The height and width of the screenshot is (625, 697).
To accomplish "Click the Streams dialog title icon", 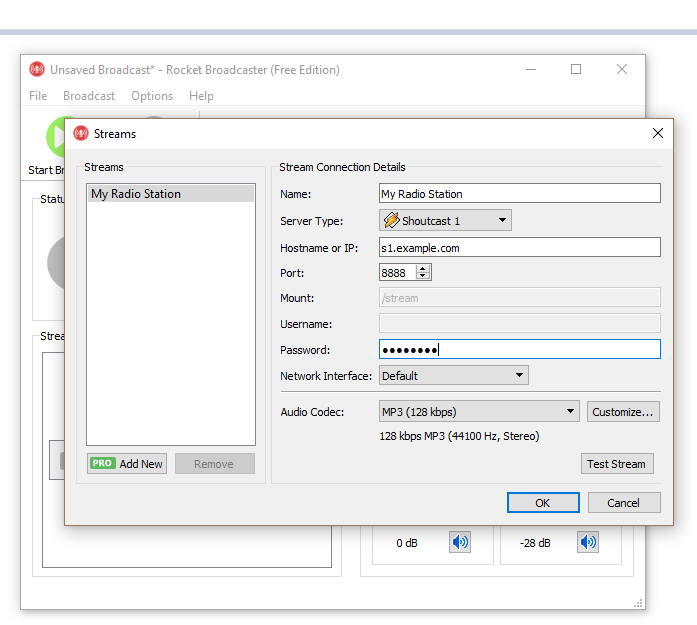I will (81, 133).
